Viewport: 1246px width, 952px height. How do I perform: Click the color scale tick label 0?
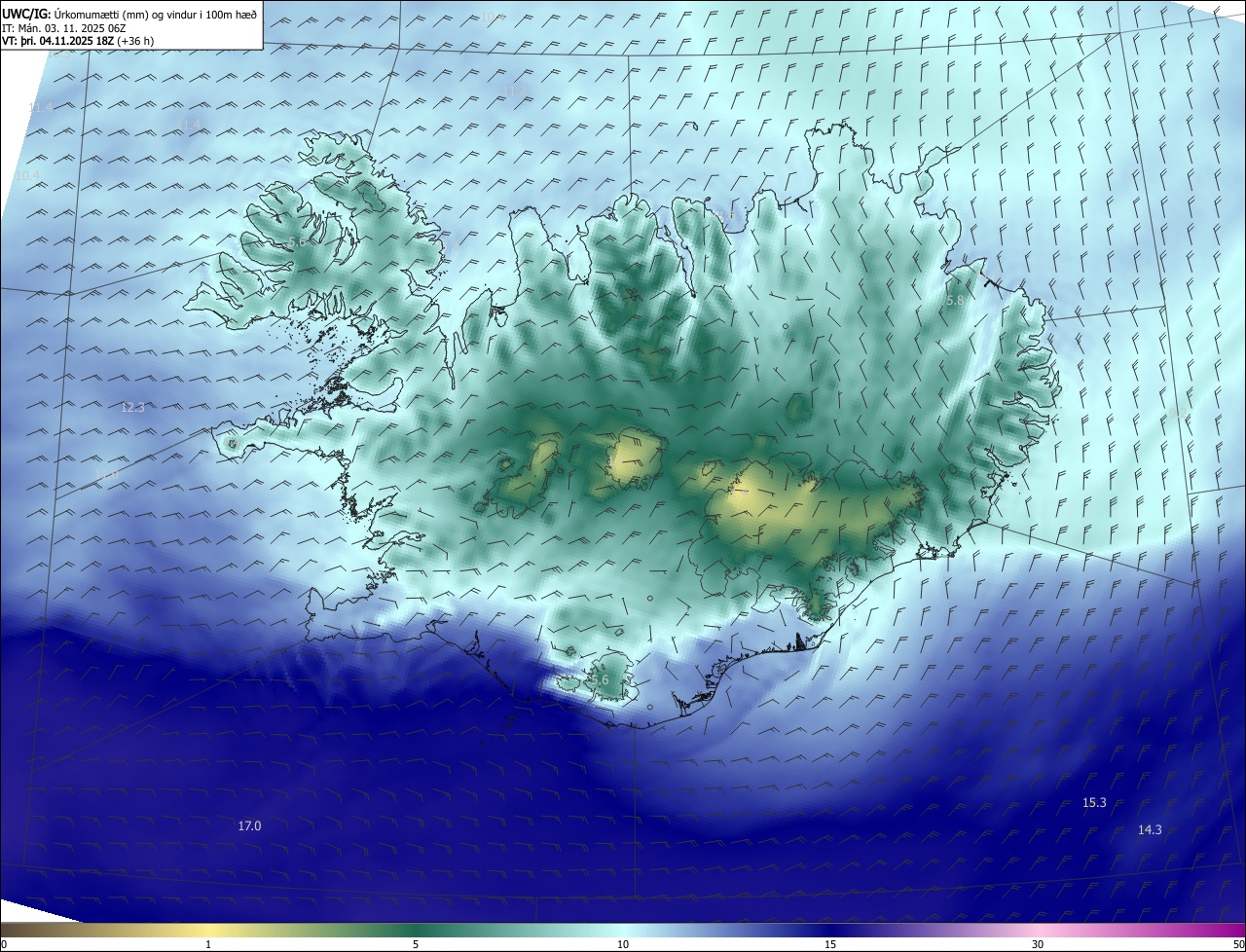tap(4, 944)
